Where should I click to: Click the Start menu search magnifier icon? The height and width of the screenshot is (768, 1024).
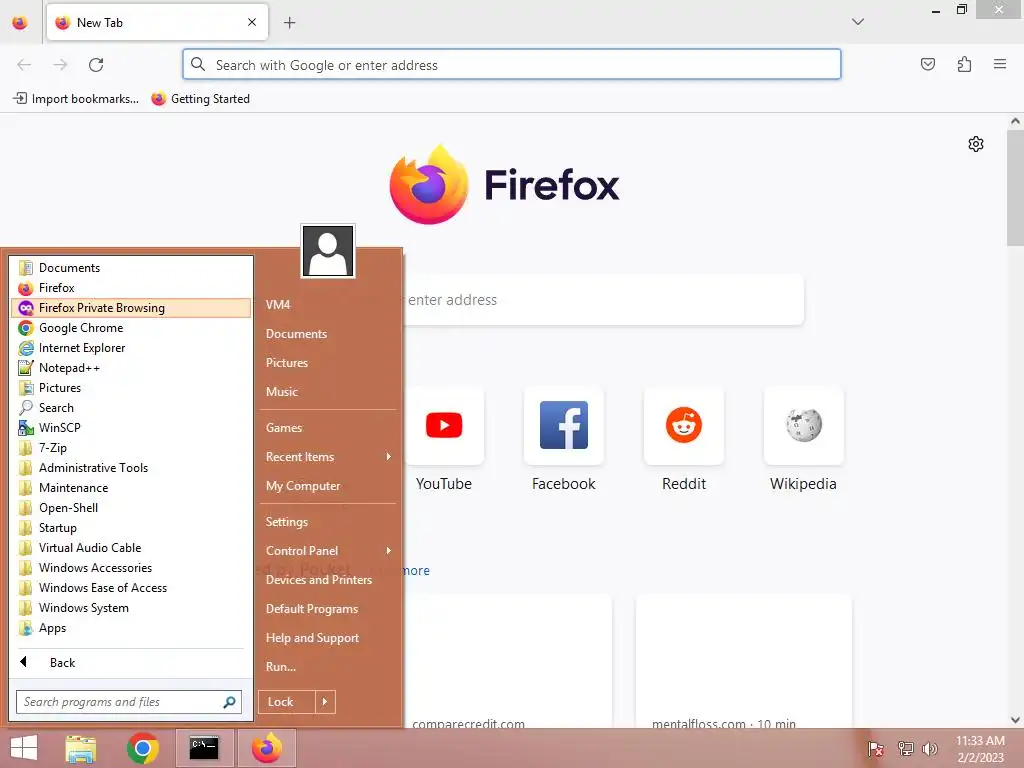pyautogui.click(x=229, y=702)
